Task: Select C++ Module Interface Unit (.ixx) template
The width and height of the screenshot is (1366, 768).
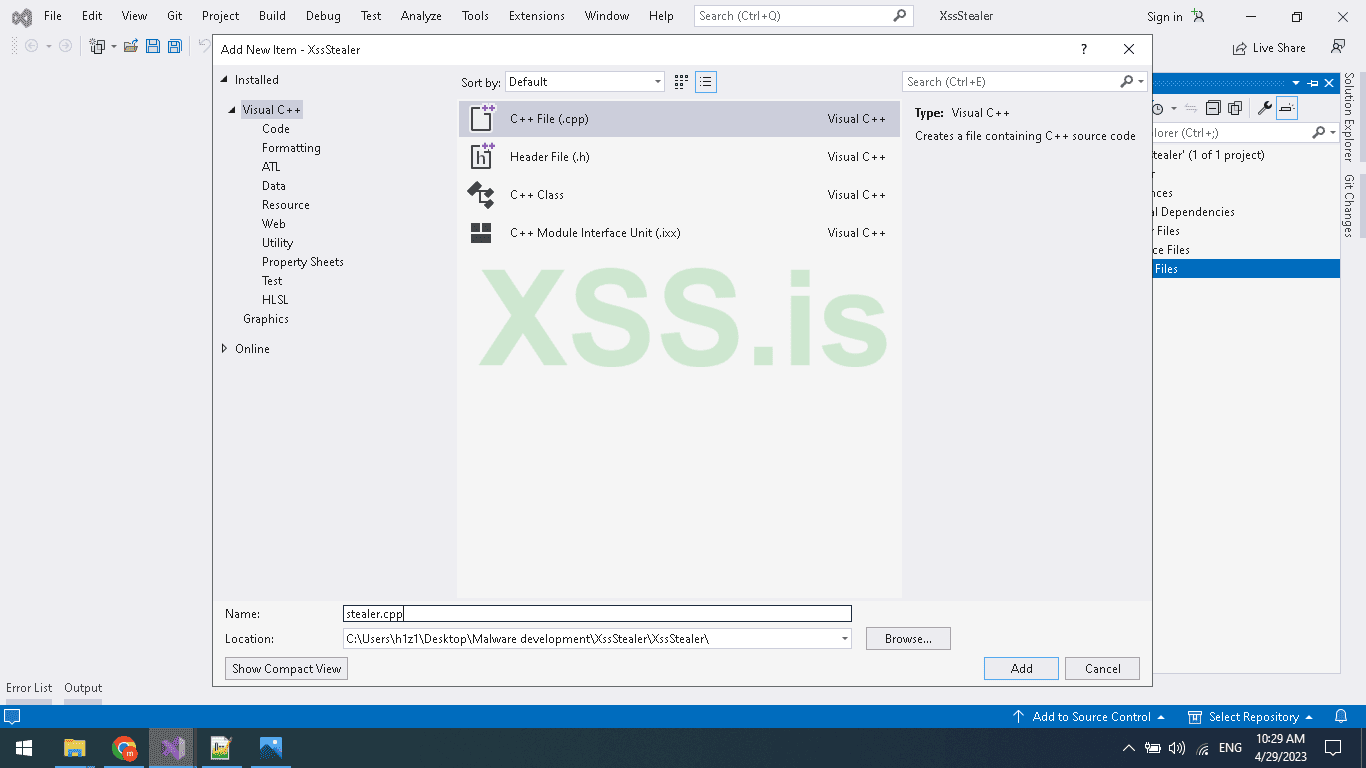Action: pyautogui.click(x=680, y=233)
